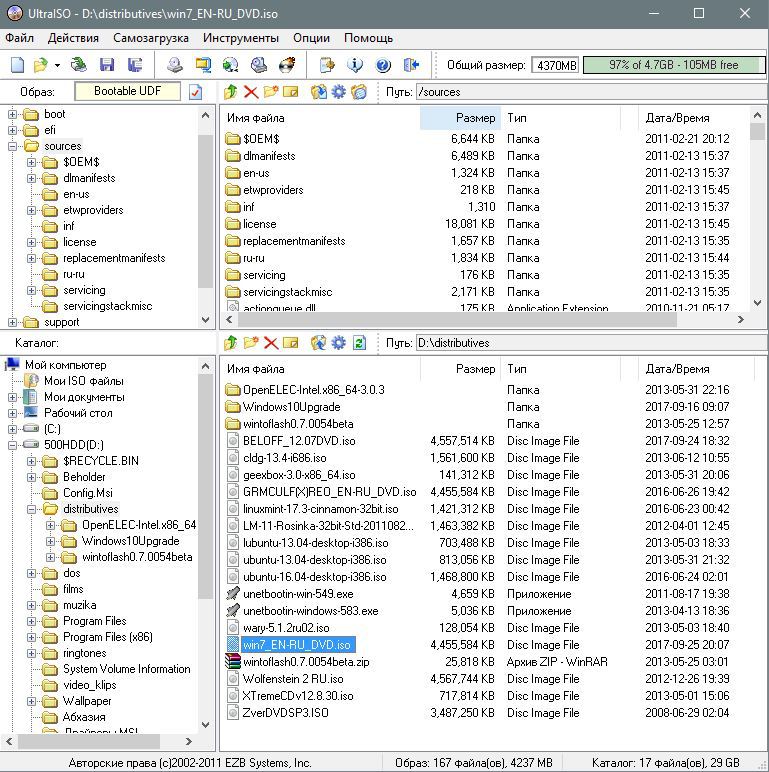Click Rename icon in image toolbar

[290, 92]
